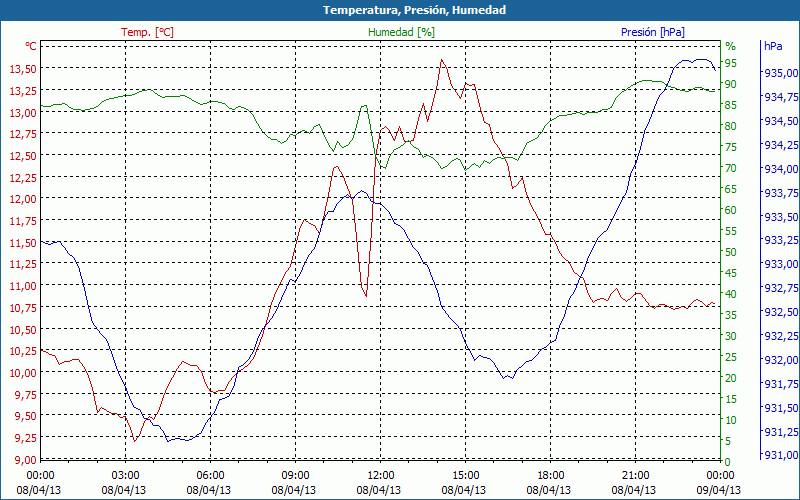Click the '03:00' time axis label
Image resolution: width=800 pixels, height=500 pixels.
(x=126, y=475)
